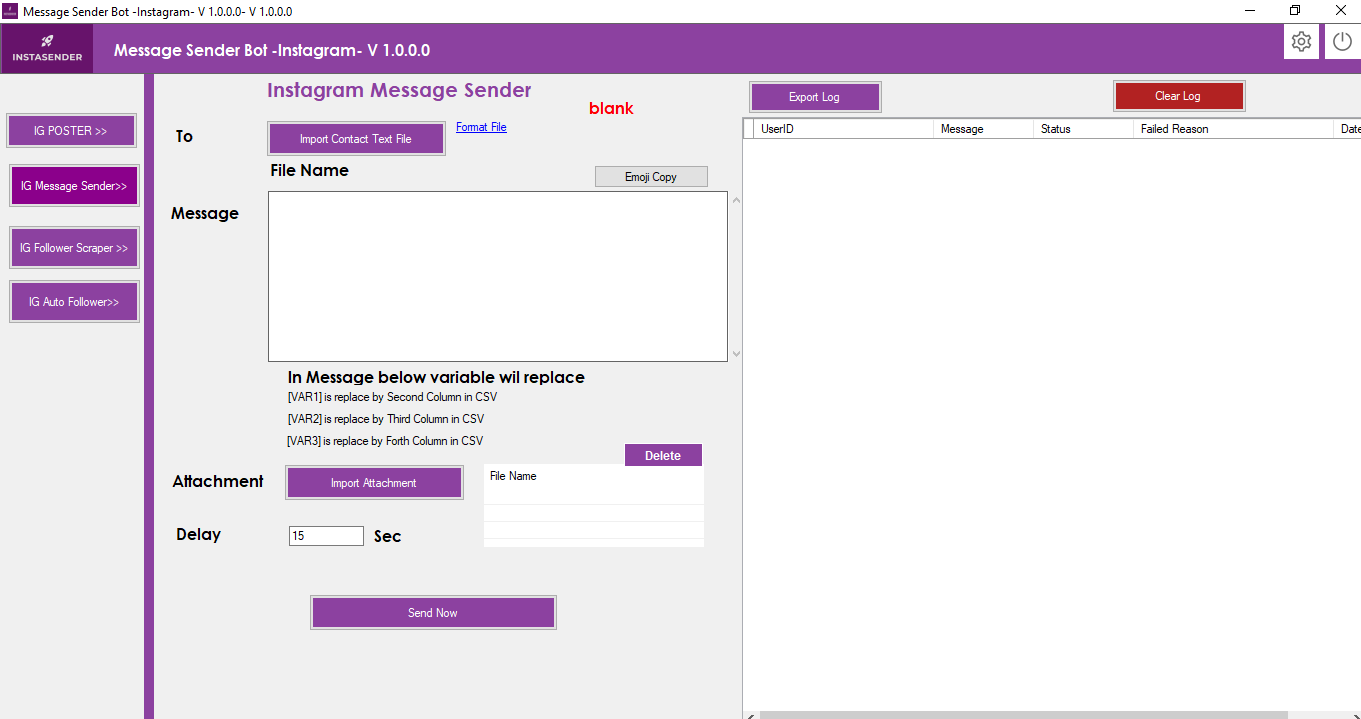1361x719 pixels.
Task: Click the 'Instagram Message Sender' heading
Action: 399,90
